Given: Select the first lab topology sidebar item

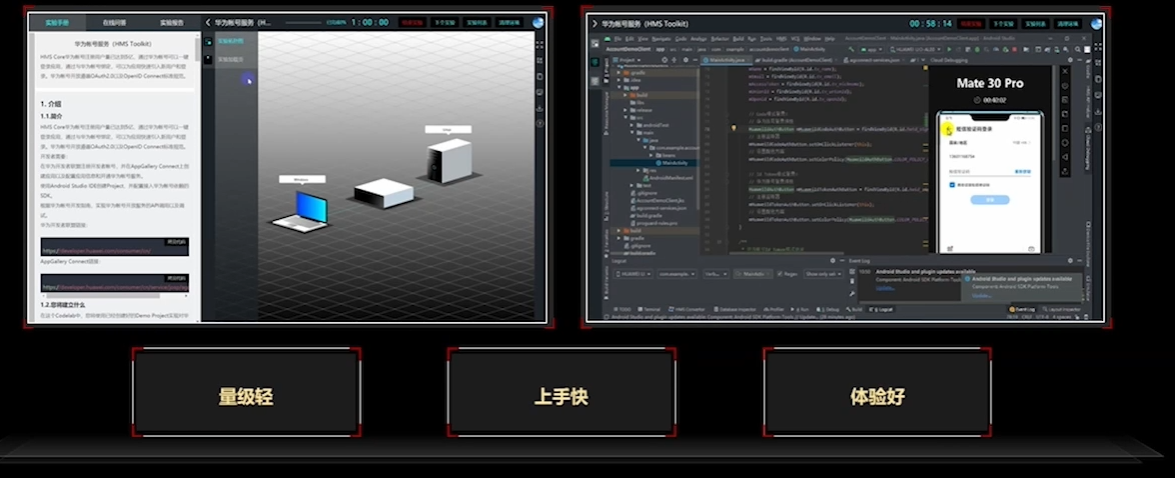Looking at the screenshot, I should click(230, 41).
